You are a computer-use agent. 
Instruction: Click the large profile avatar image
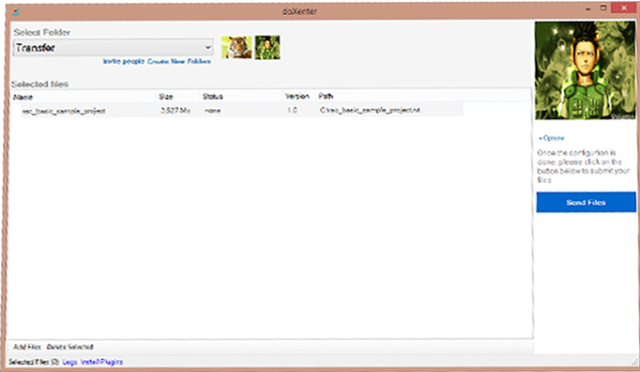585,71
